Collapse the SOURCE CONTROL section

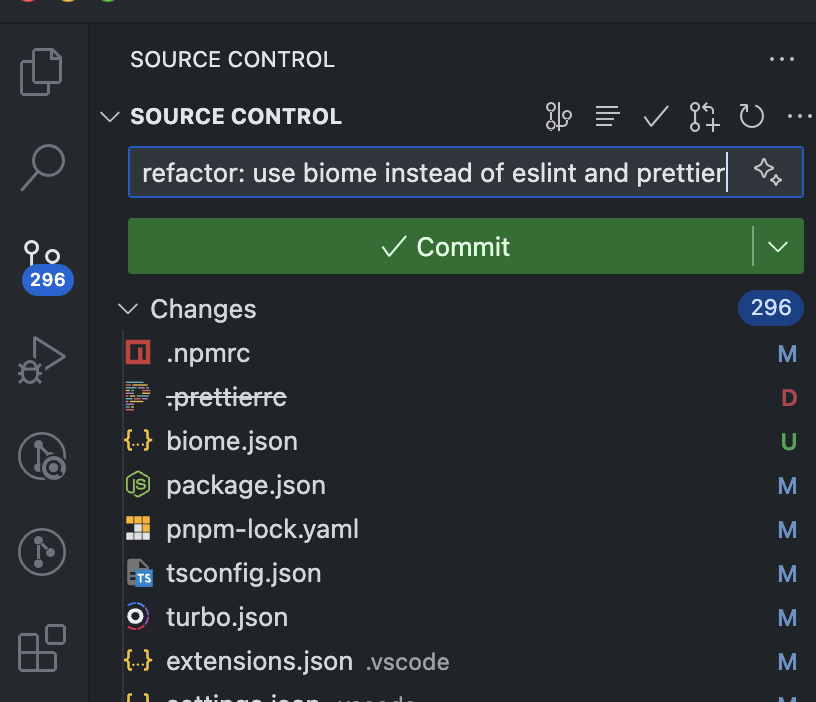[110, 117]
